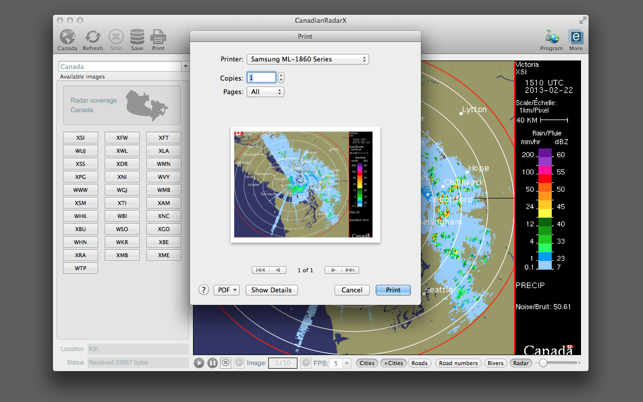The width and height of the screenshot is (643, 402).
Task: Click the Radar coverage Canada map thumbnail
Action: click(122, 105)
